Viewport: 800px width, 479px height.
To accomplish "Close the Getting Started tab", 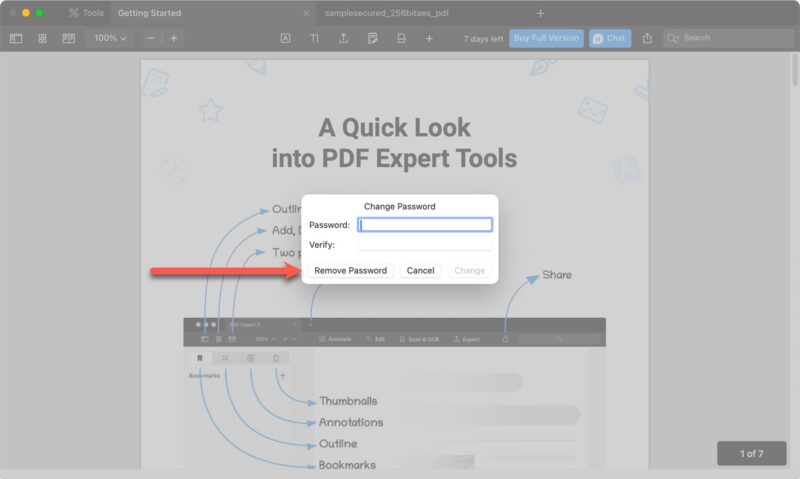I will coord(306,13).
